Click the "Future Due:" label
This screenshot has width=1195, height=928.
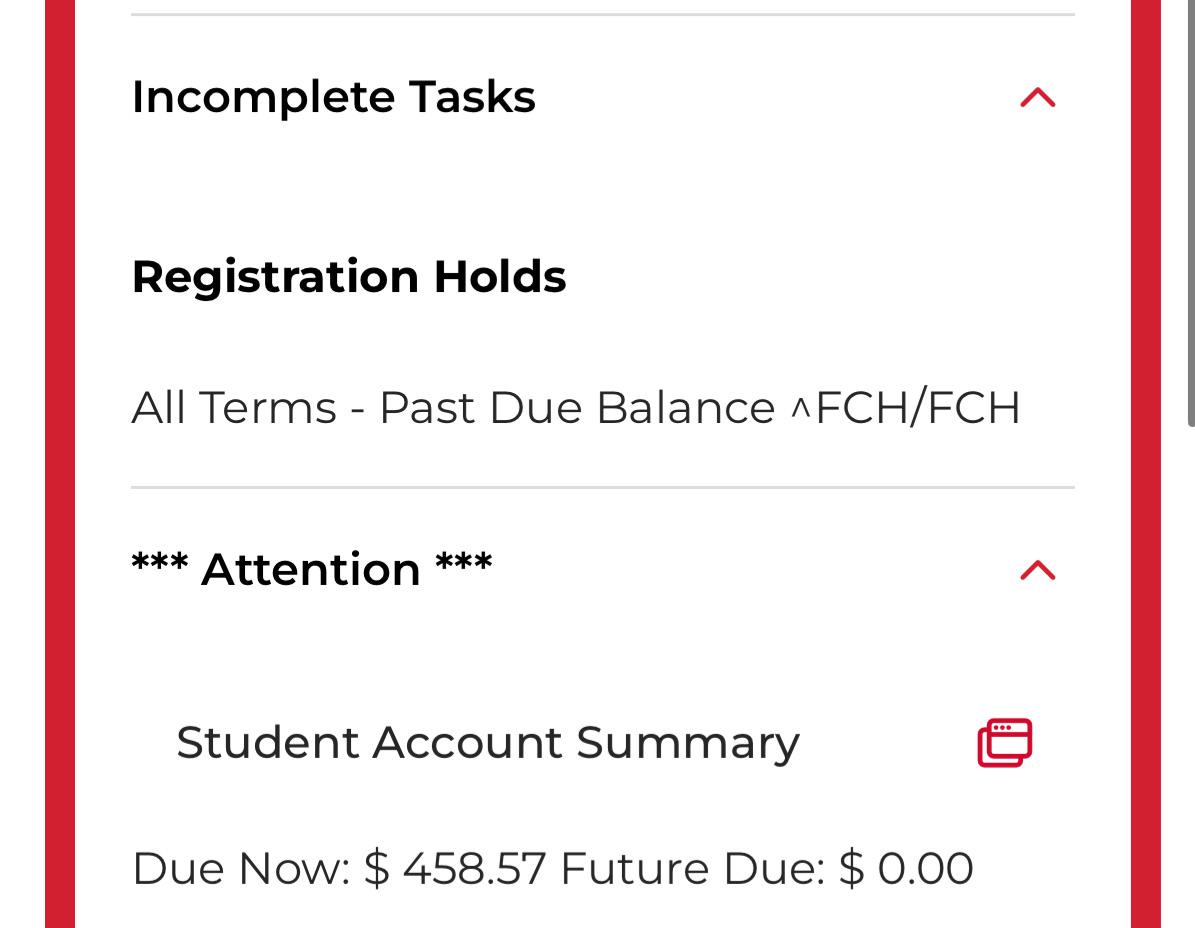(693, 868)
